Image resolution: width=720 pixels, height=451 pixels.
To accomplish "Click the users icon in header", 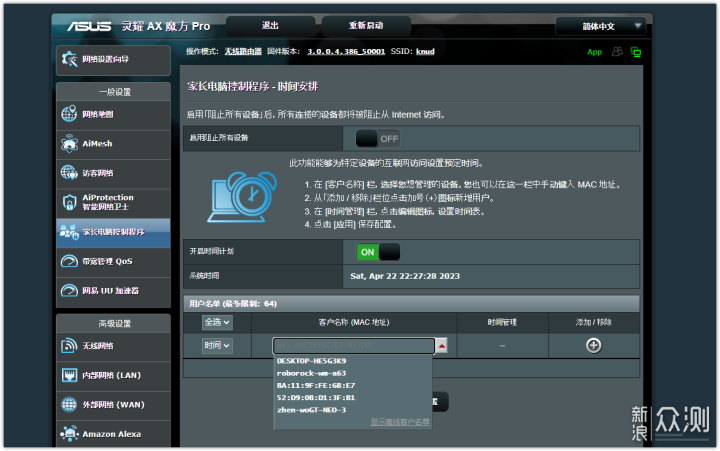I will [x=617, y=51].
